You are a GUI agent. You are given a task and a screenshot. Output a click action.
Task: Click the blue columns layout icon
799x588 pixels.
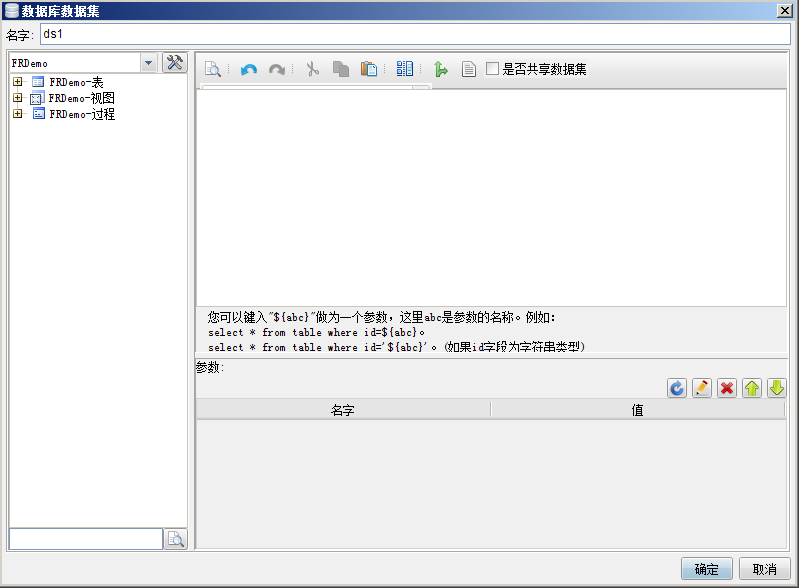point(405,69)
